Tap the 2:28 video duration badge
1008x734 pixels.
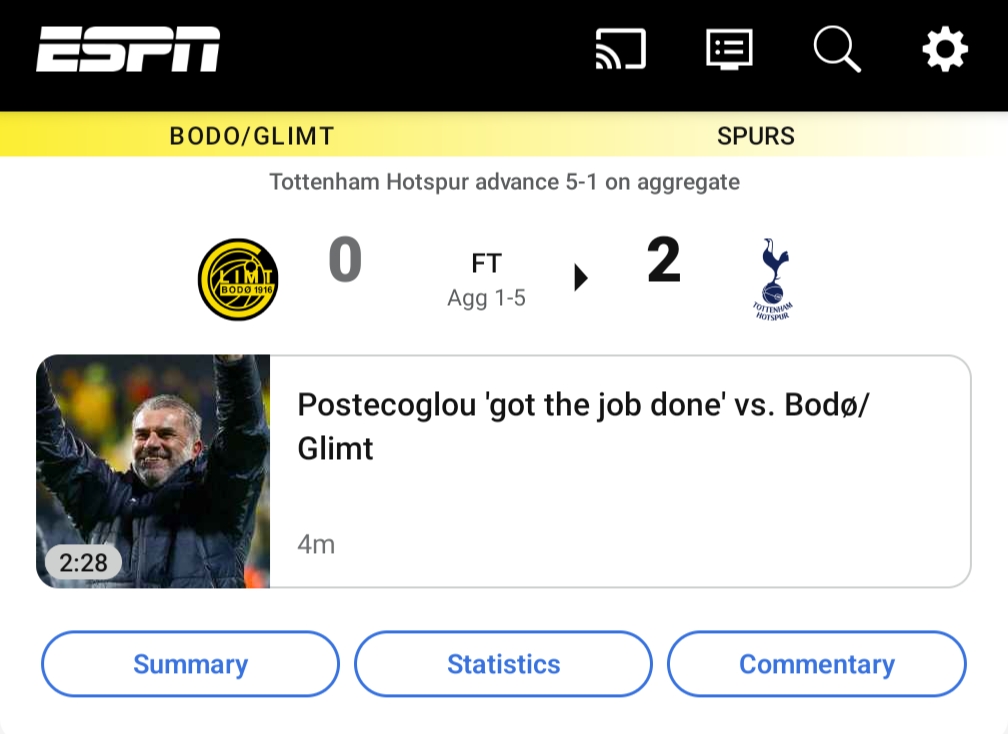coord(83,563)
